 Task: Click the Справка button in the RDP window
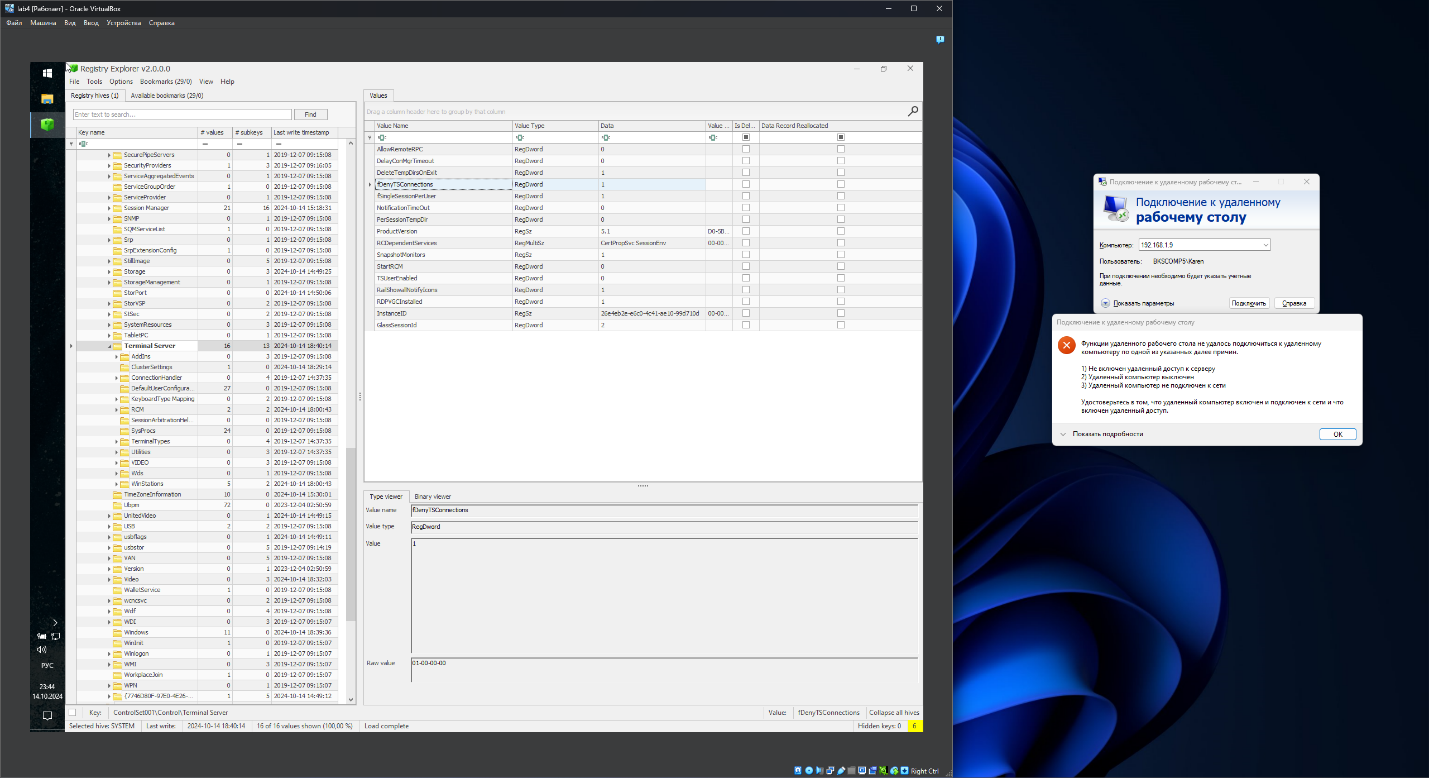(x=1293, y=303)
